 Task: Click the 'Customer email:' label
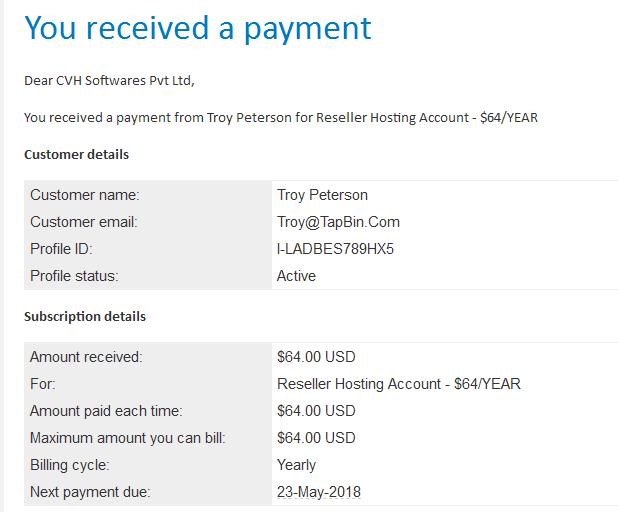click(84, 222)
